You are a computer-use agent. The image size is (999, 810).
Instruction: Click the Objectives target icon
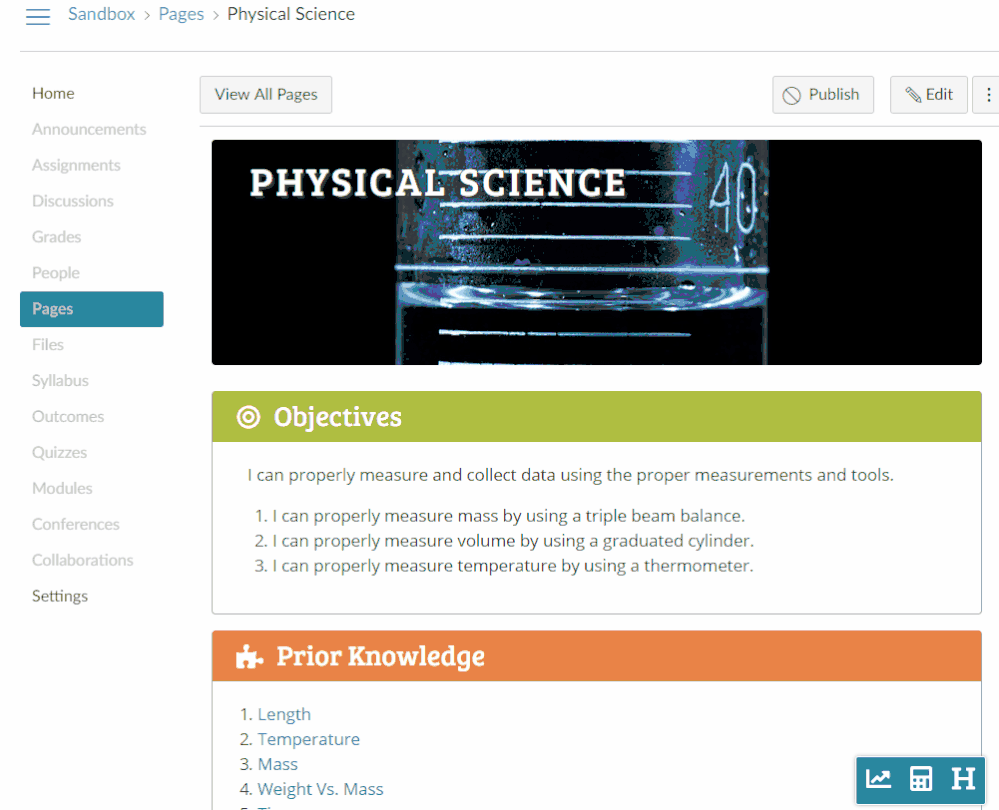tap(248, 417)
